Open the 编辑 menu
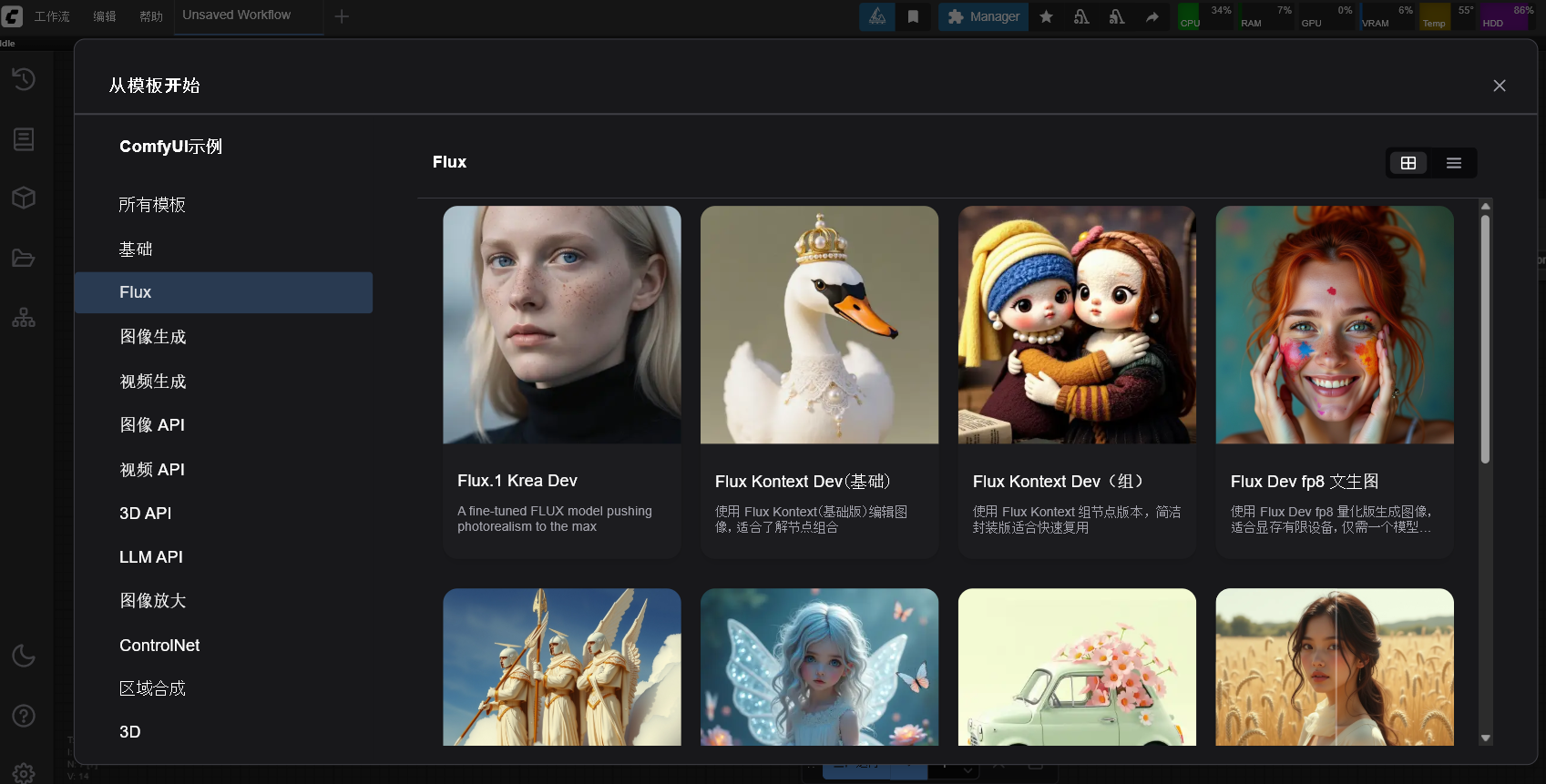Image resolution: width=1546 pixels, height=784 pixels. tap(105, 16)
